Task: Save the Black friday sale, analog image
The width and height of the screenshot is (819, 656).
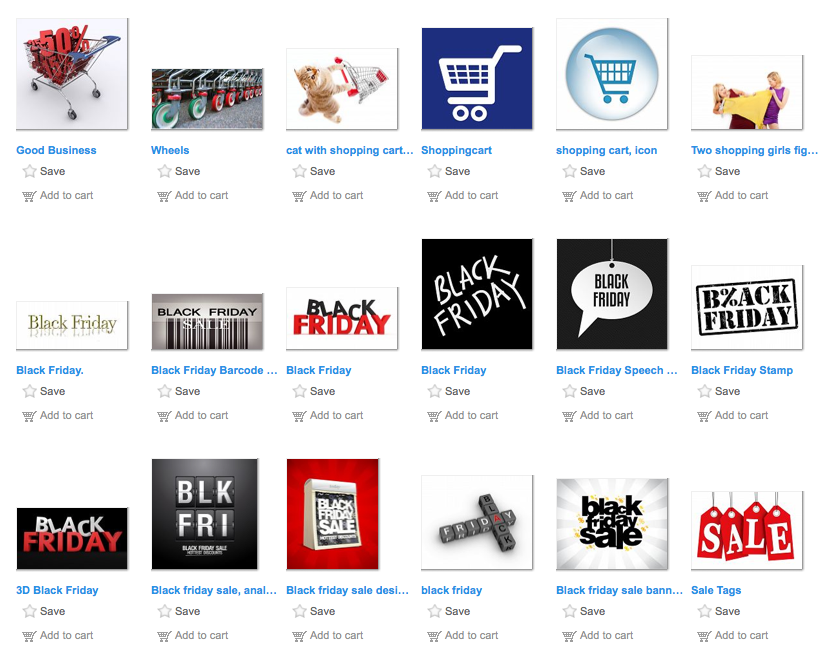Action: (x=179, y=611)
